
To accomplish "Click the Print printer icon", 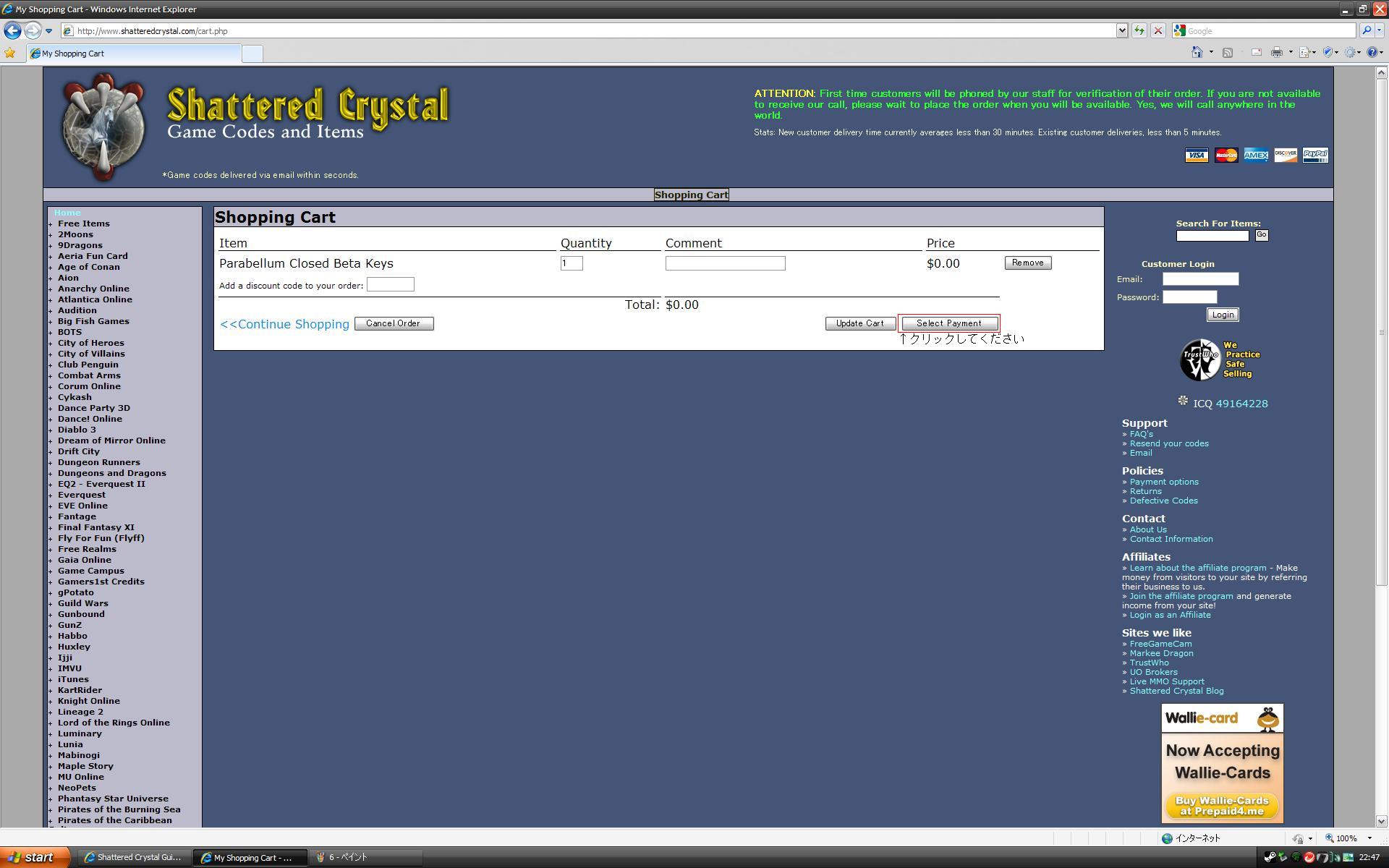I will tap(1277, 52).
